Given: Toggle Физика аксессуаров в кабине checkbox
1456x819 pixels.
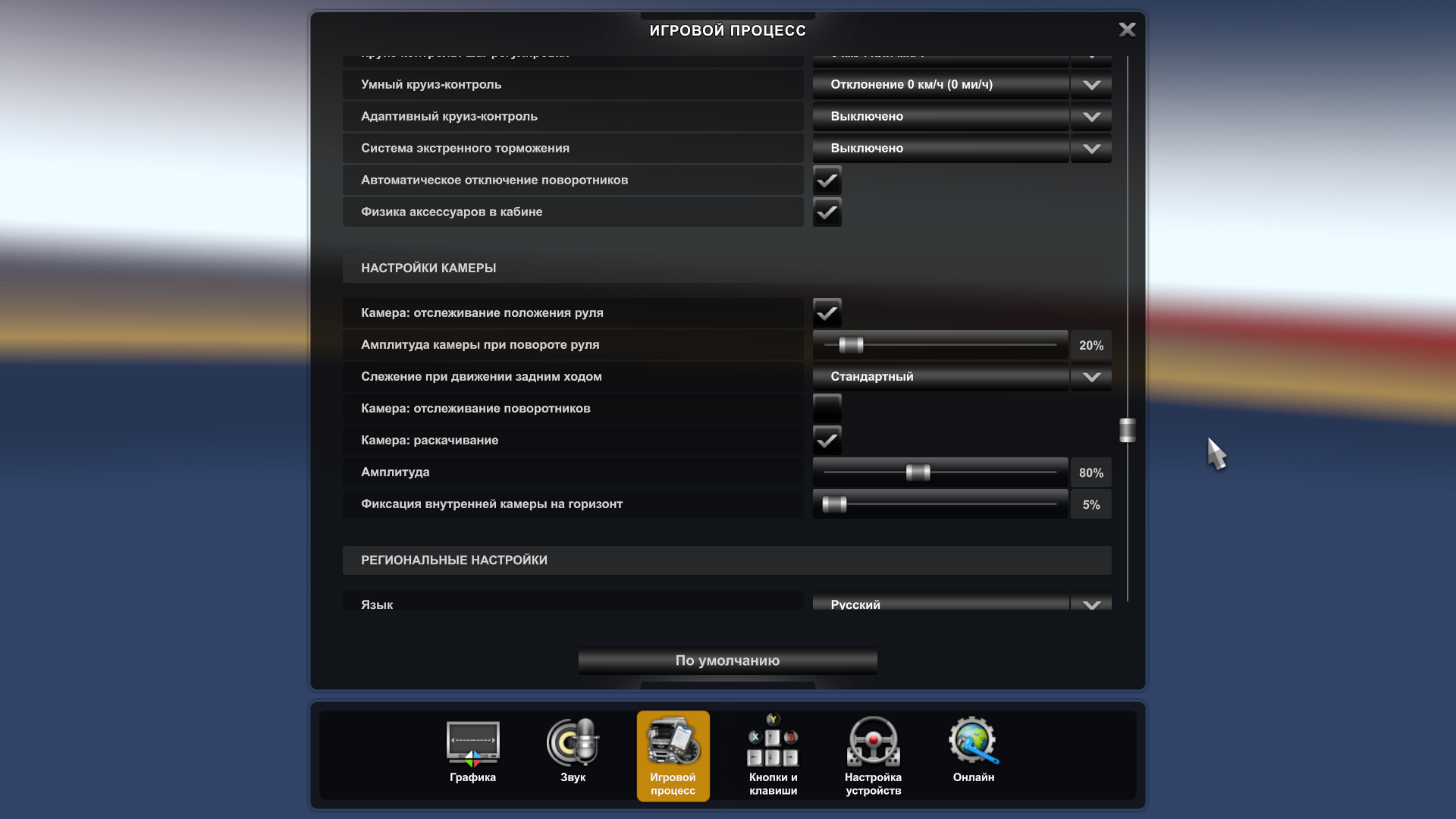Looking at the screenshot, I should pyautogui.click(x=827, y=212).
